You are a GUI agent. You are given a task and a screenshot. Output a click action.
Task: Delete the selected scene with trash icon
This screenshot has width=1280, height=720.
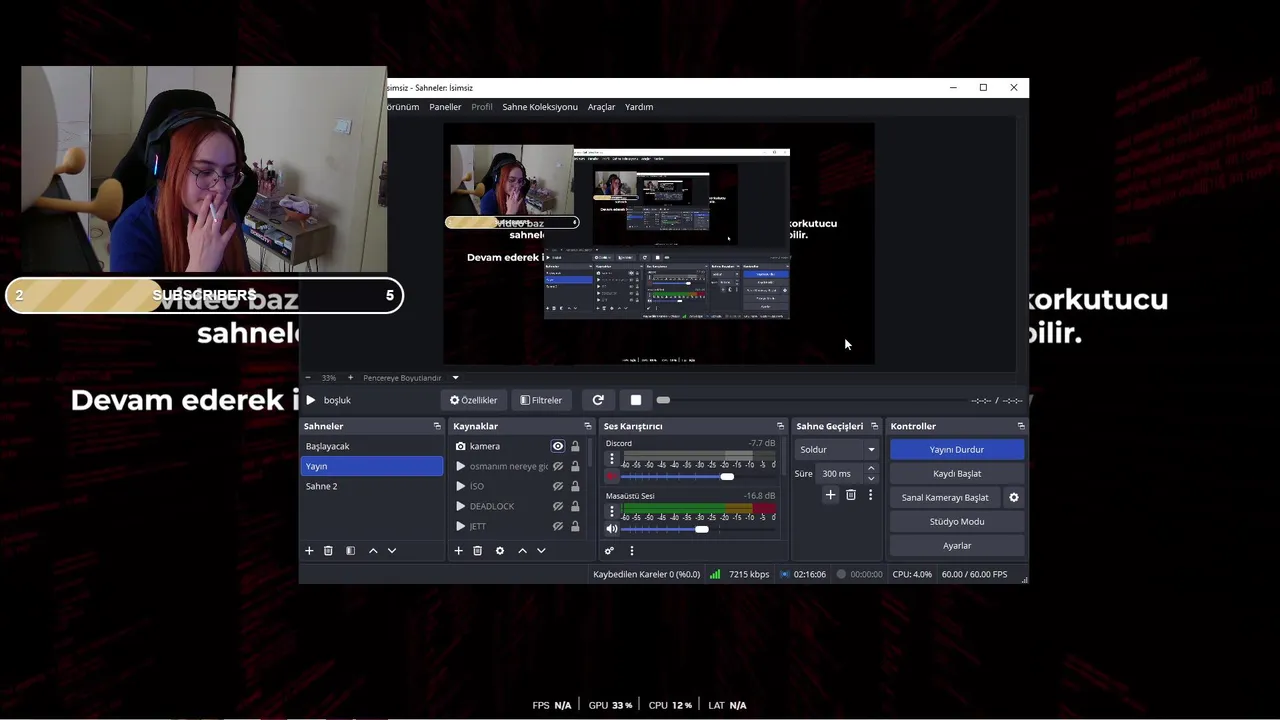[328, 551]
